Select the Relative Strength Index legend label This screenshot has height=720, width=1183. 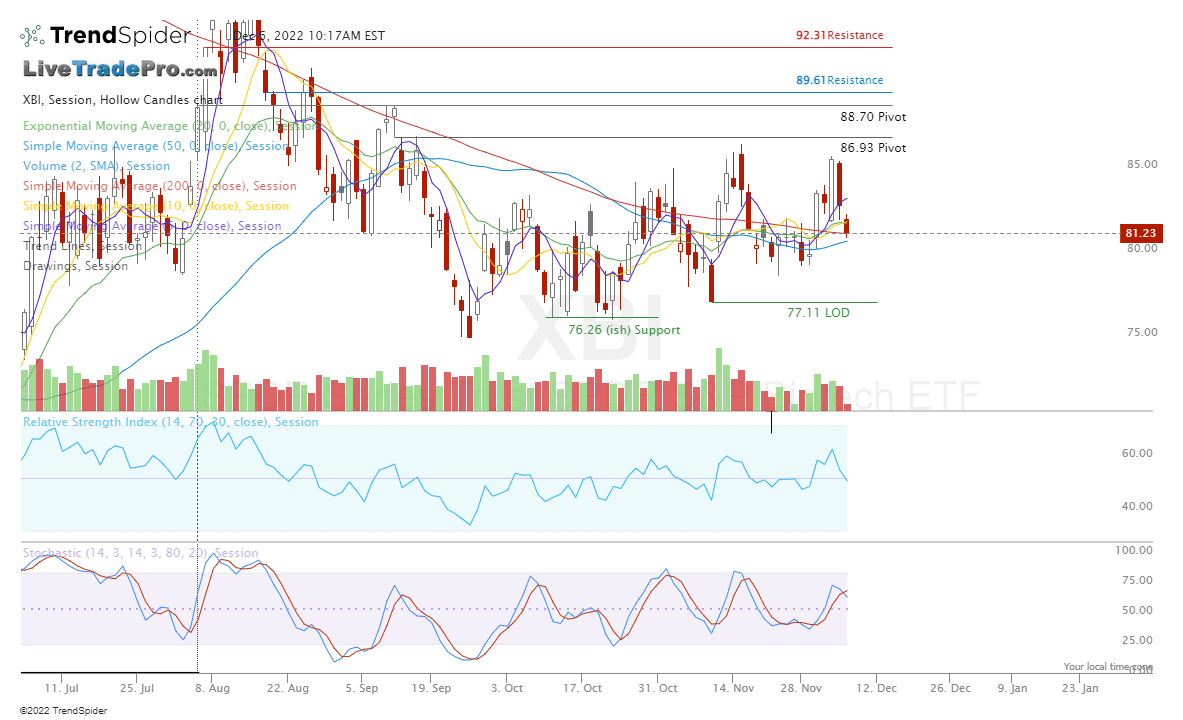[170, 422]
